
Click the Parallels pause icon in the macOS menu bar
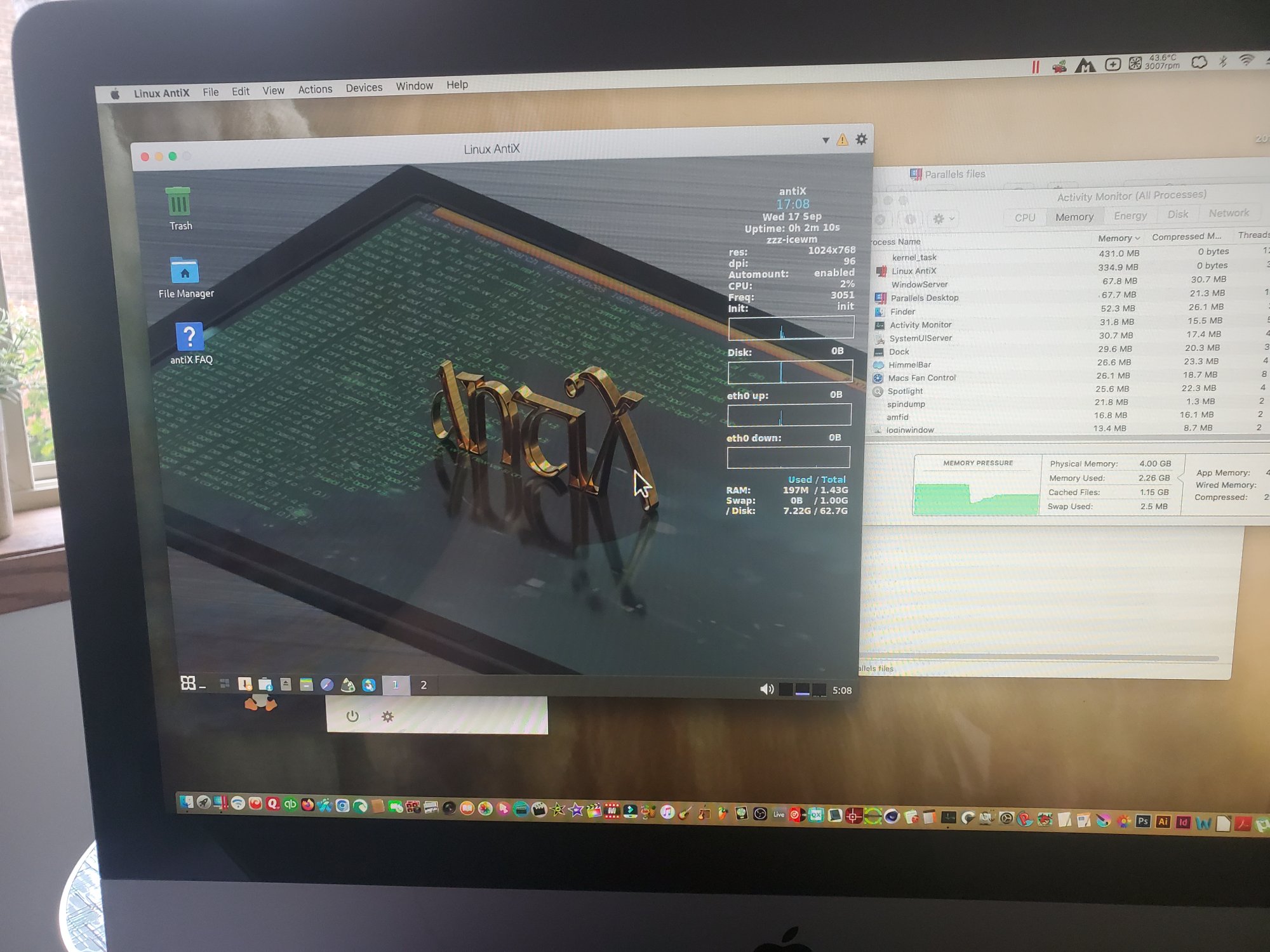pyautogui.click(x=1036, y=67)
